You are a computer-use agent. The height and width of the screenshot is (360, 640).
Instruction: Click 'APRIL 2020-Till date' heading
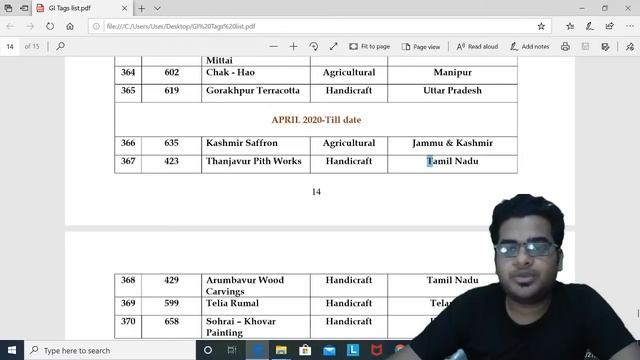[316, 120]
